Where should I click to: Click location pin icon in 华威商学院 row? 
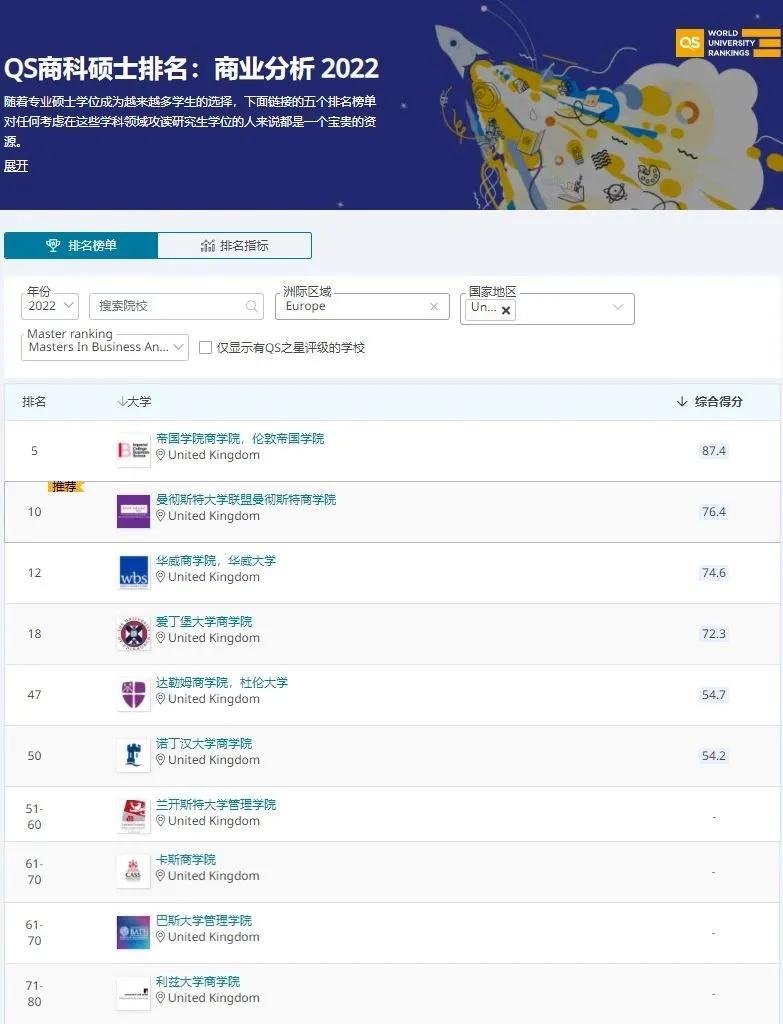point(161,577)
